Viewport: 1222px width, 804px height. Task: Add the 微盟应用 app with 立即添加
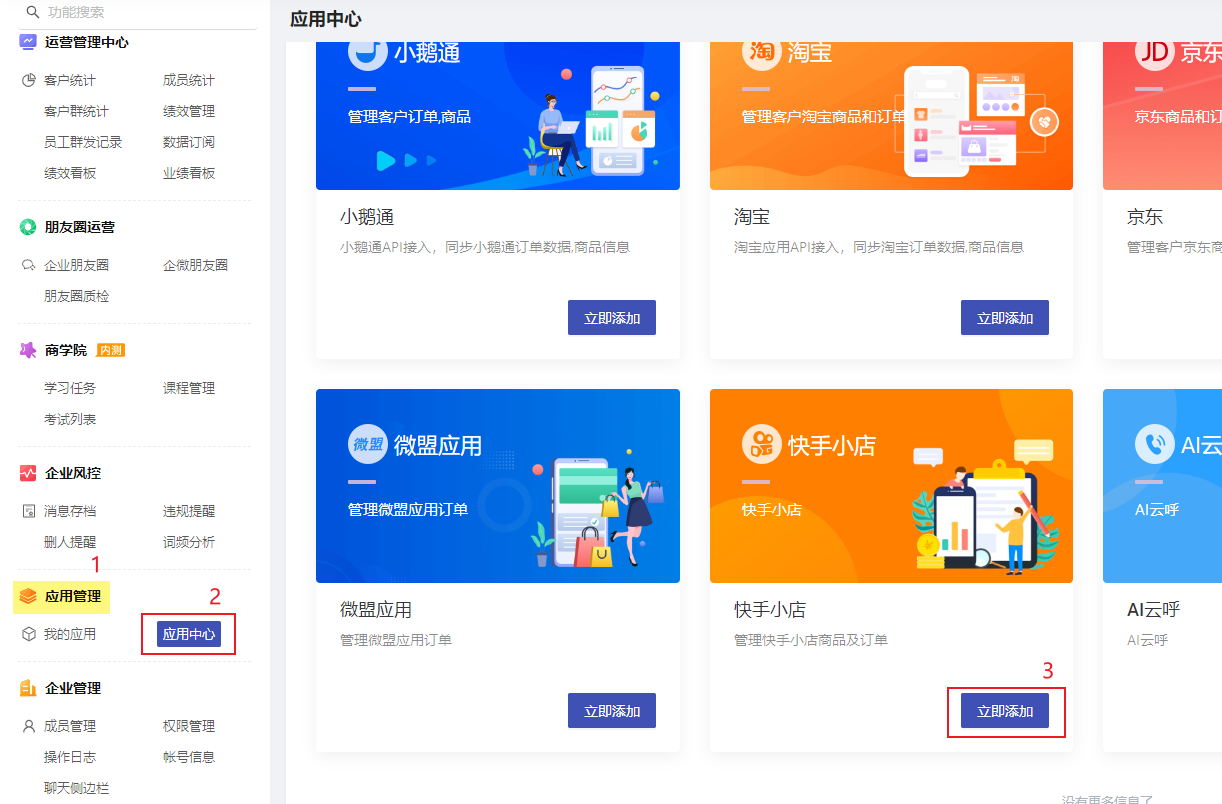(612, 711)
